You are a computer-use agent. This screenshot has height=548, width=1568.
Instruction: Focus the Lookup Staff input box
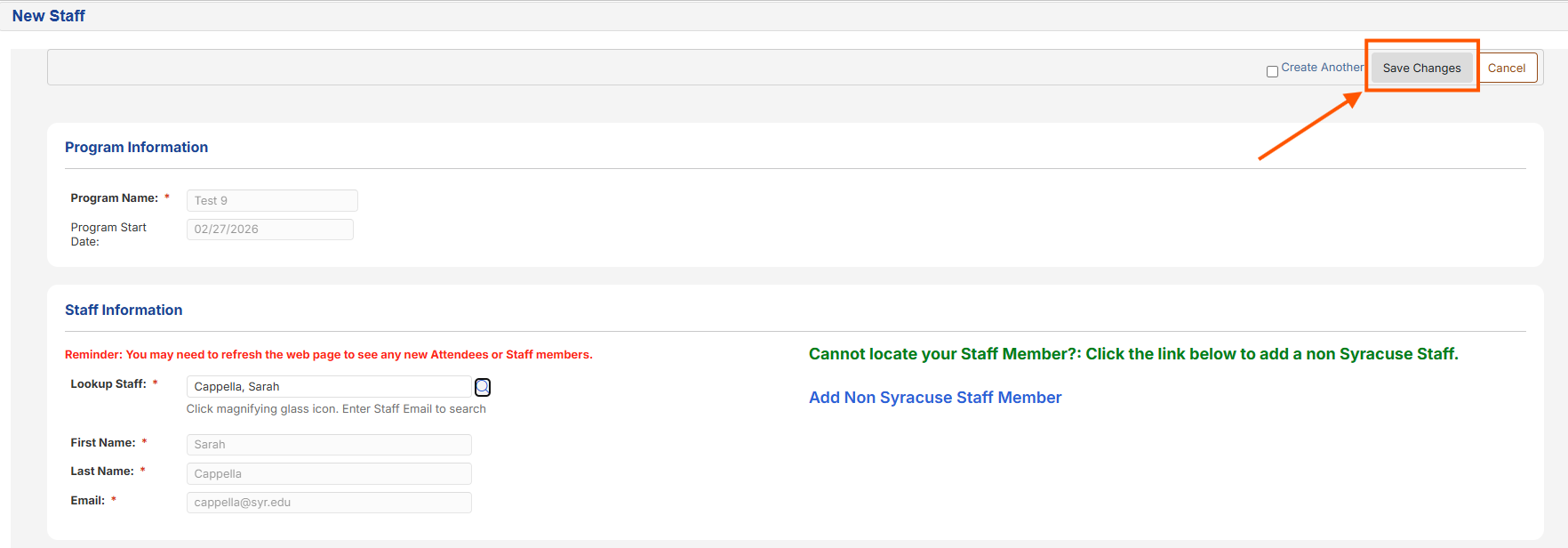point(328,387)
